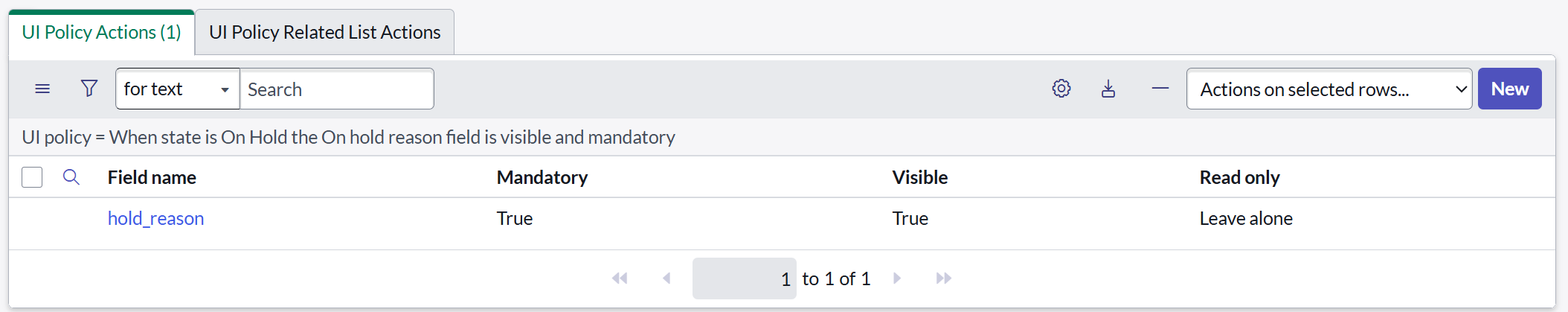Tick the select-all rows checkbox
1568x312 pixels.
click(x=32, y=177)
